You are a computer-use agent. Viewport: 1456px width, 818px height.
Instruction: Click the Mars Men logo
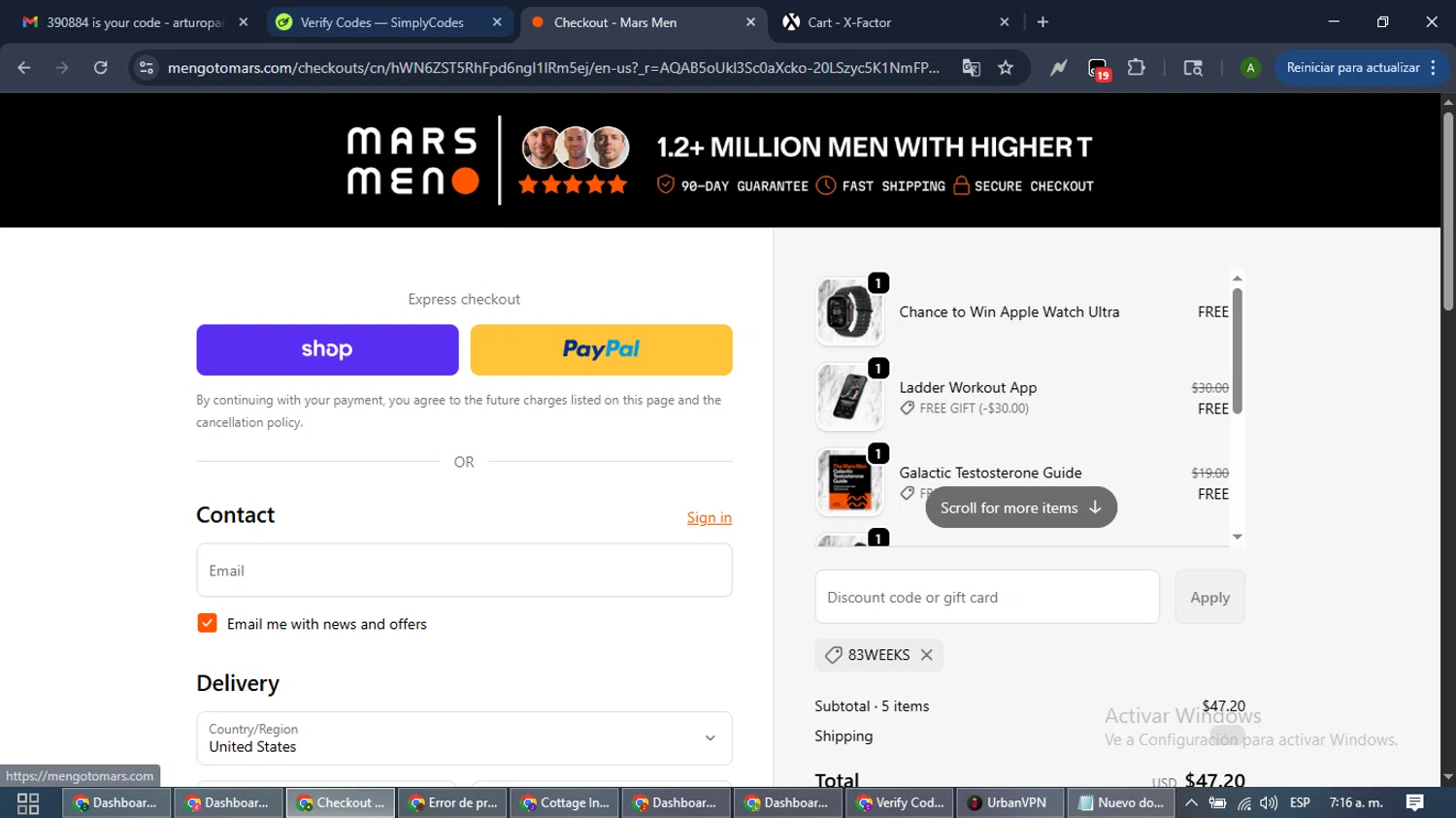[x=414, y=160]
